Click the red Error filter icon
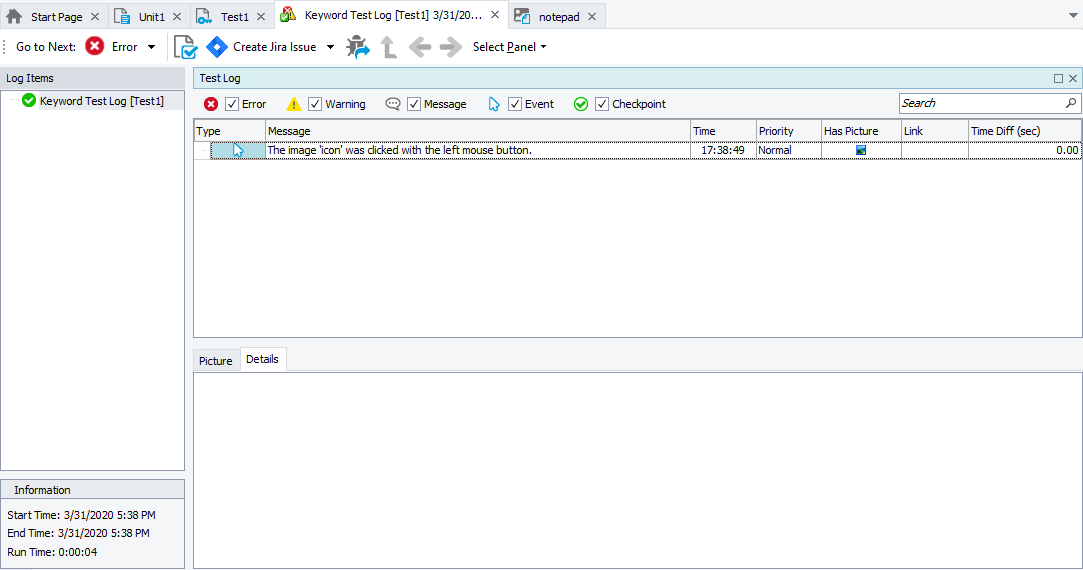Image resolution: width=1083 pixels, height=570 pixels. click(211, 104)
